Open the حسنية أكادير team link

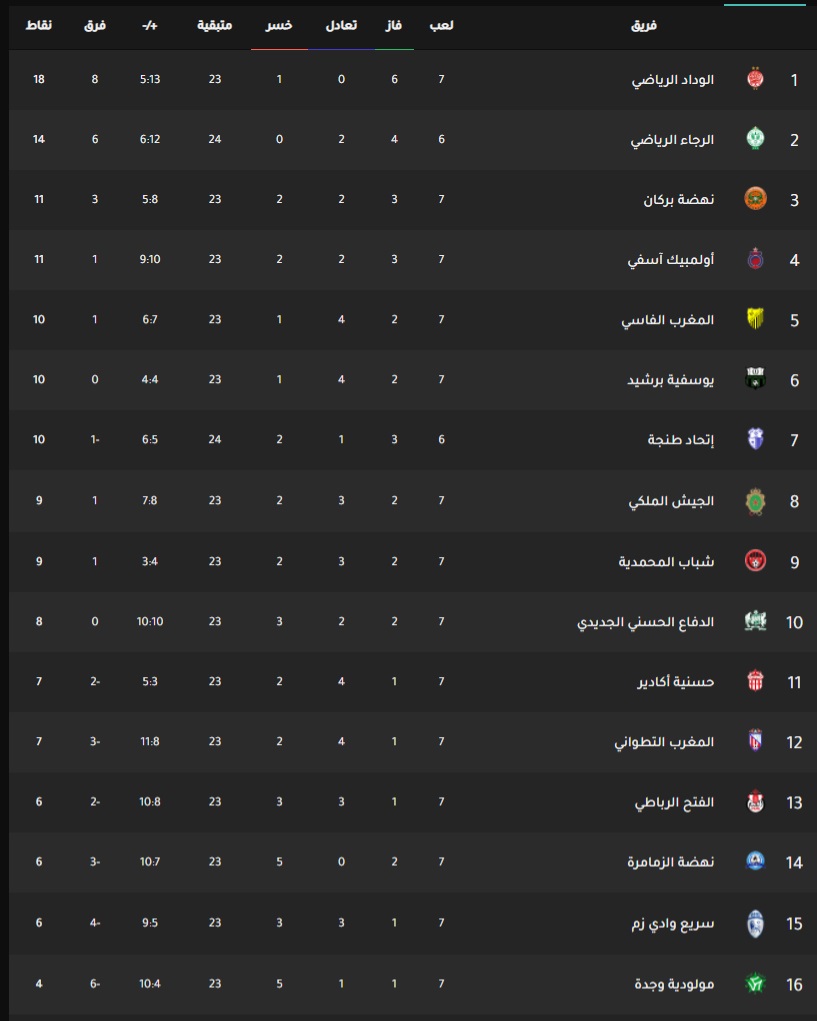tap(675, 682)
